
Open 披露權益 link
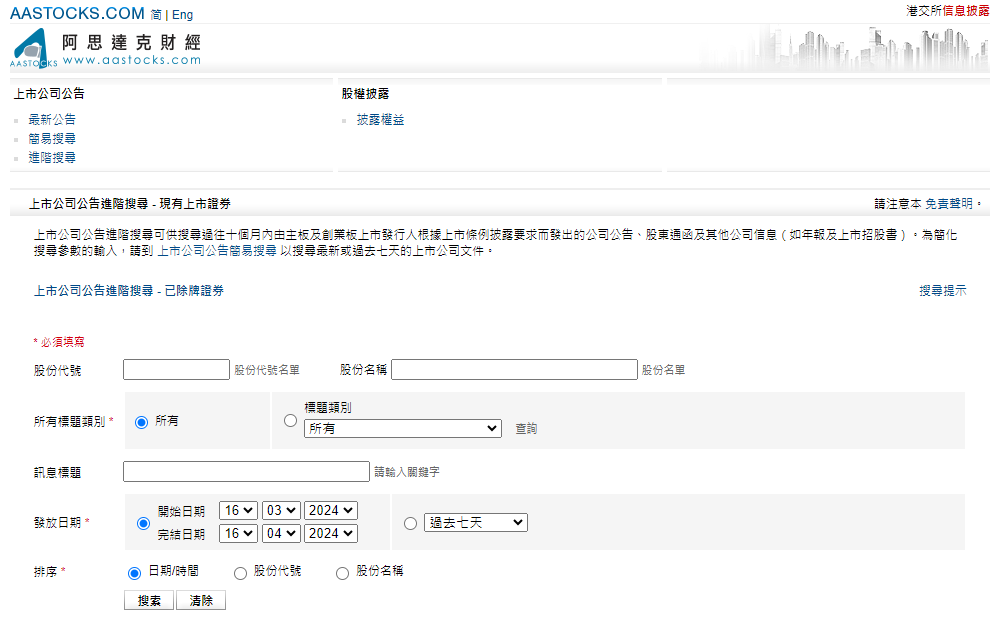(380, 120)
